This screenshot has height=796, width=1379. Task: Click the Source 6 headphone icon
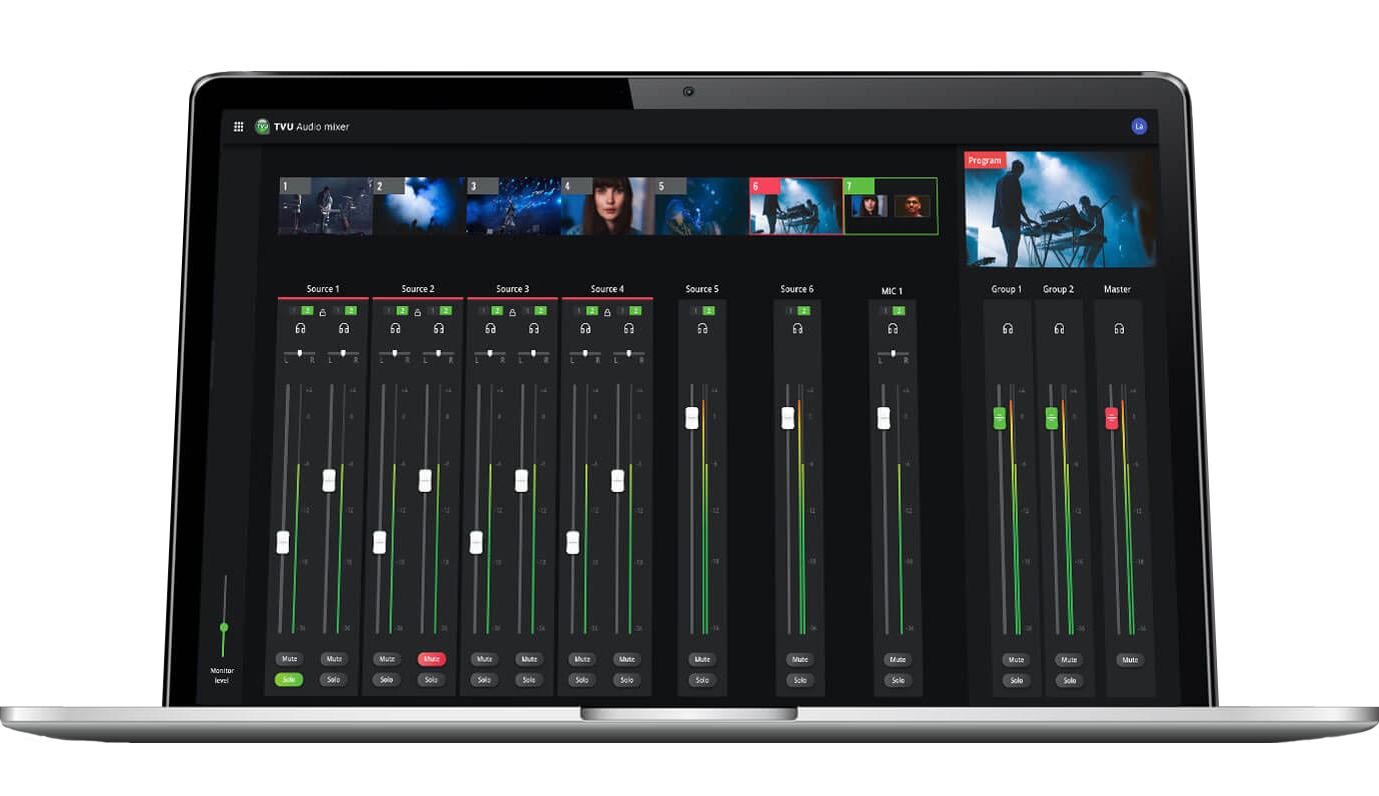[797, 328]
